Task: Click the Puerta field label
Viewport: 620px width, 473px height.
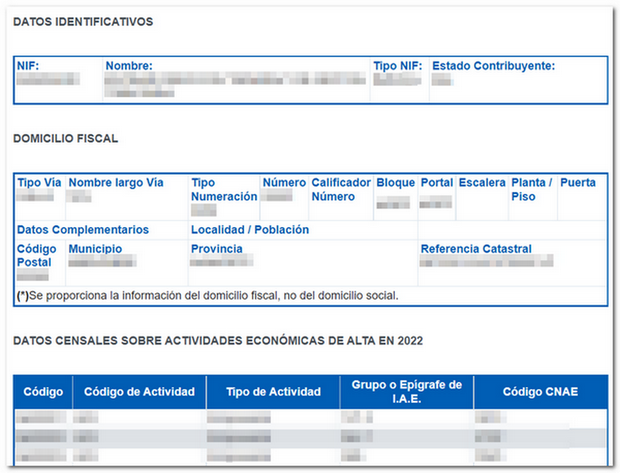Action: tap(578, 183)
